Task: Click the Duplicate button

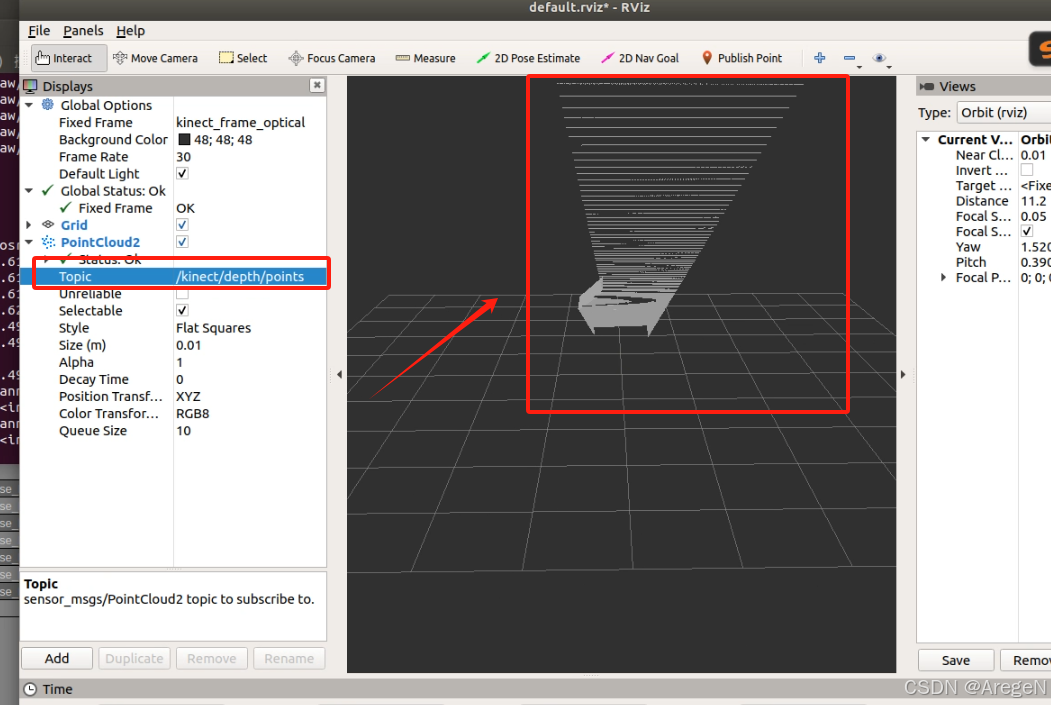Action: (x=134, y=658)
